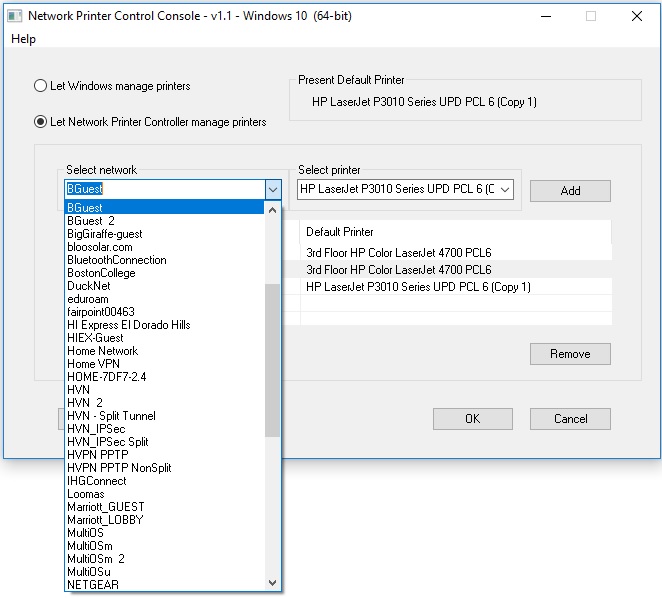662x598 pixels.
Task: Select MultiOS network entry
Action: coord(165,533)
